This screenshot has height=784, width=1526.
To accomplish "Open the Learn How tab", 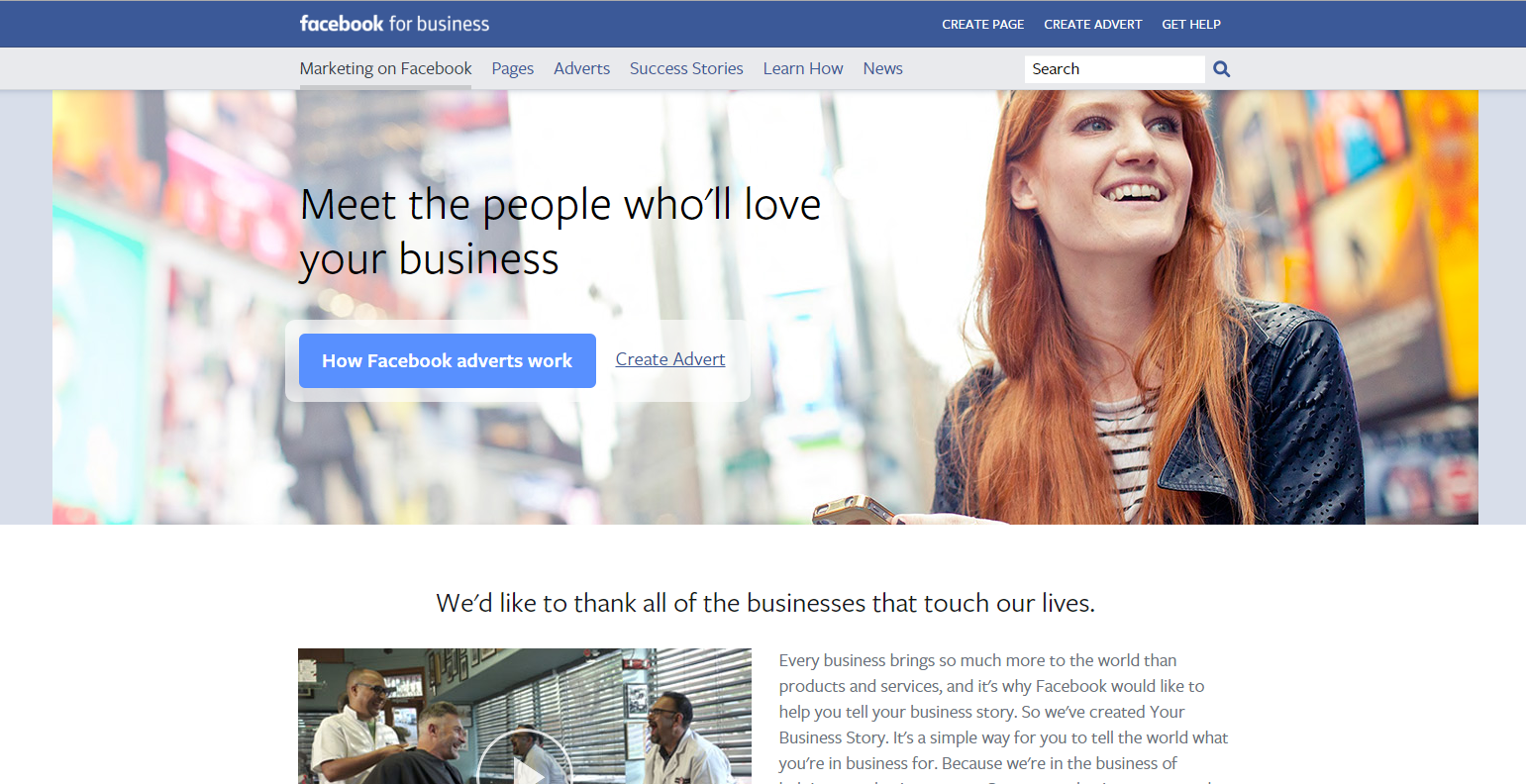I will (803, 68).
